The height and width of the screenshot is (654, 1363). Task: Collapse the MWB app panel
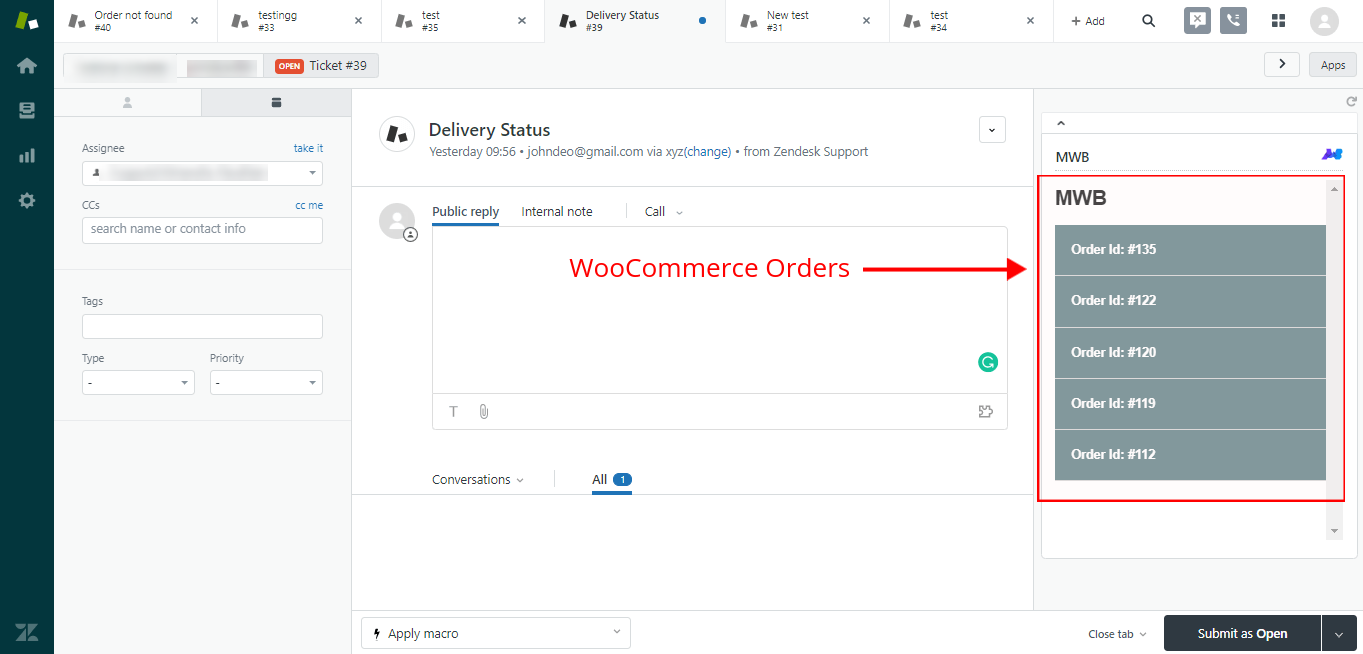[x=1061, y=124]
